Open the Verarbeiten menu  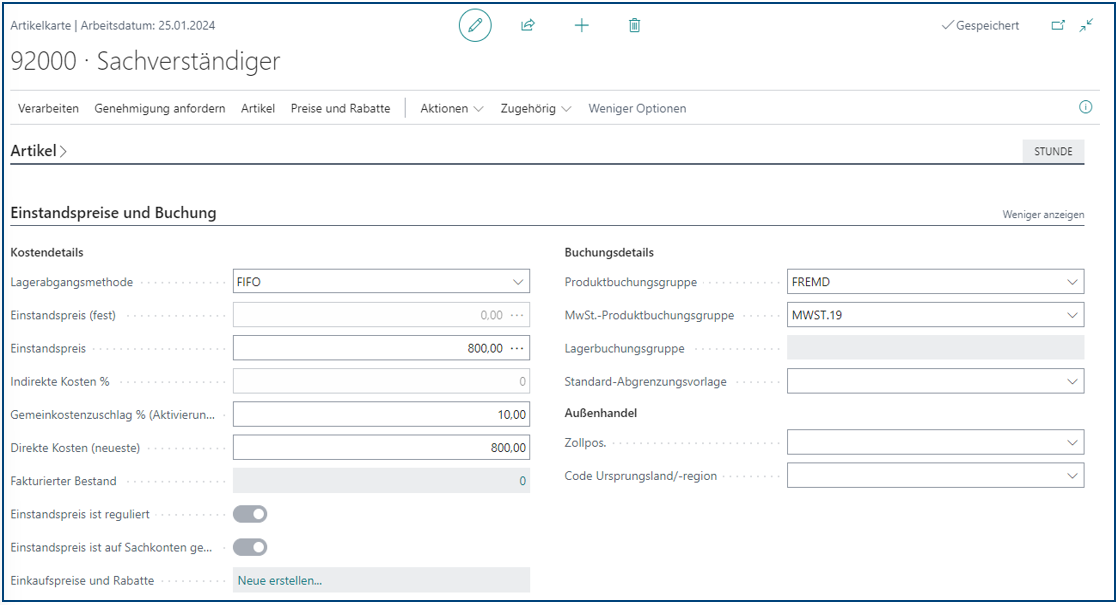(49, 108)
